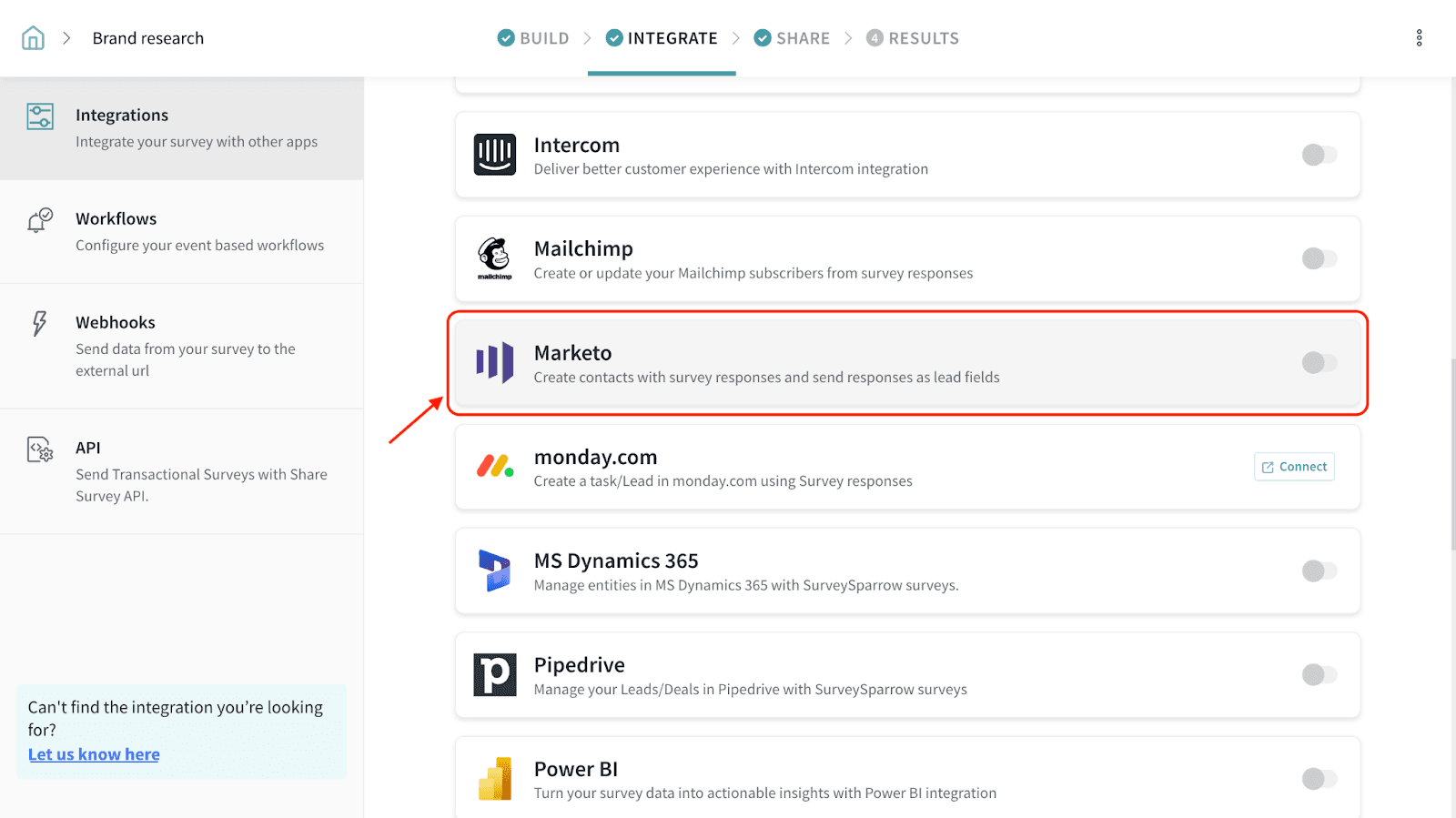Open the three-dot more options menu

tap(1419, 38)
